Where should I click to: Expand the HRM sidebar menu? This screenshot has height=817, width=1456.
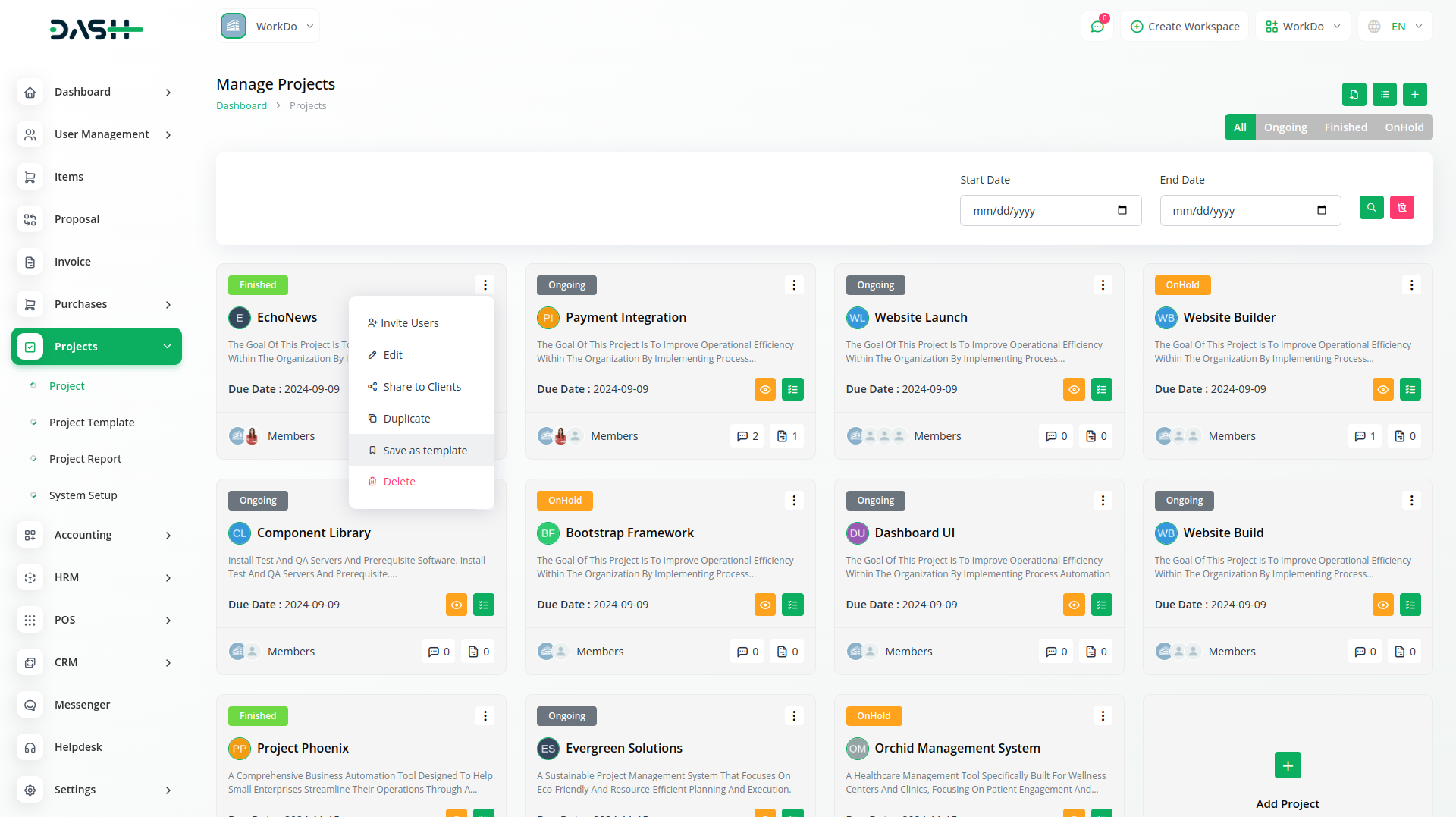tap(96, 577)
